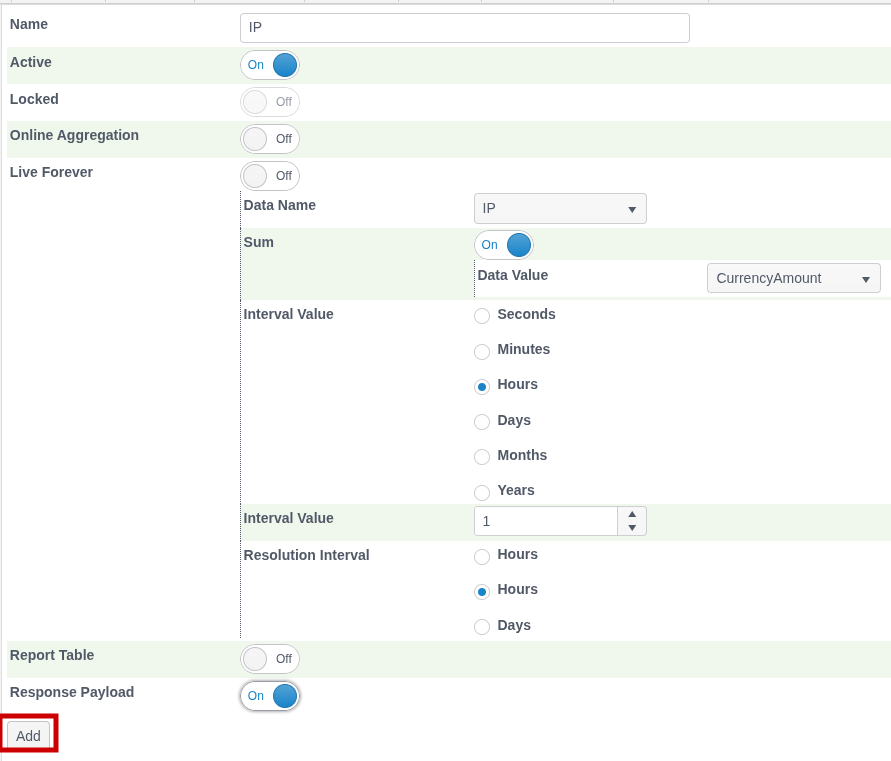Image resolution: width=891 pixels, height=761 pixels.
Task: Choose Years interval radio button
Action: (x=482, y=492)
